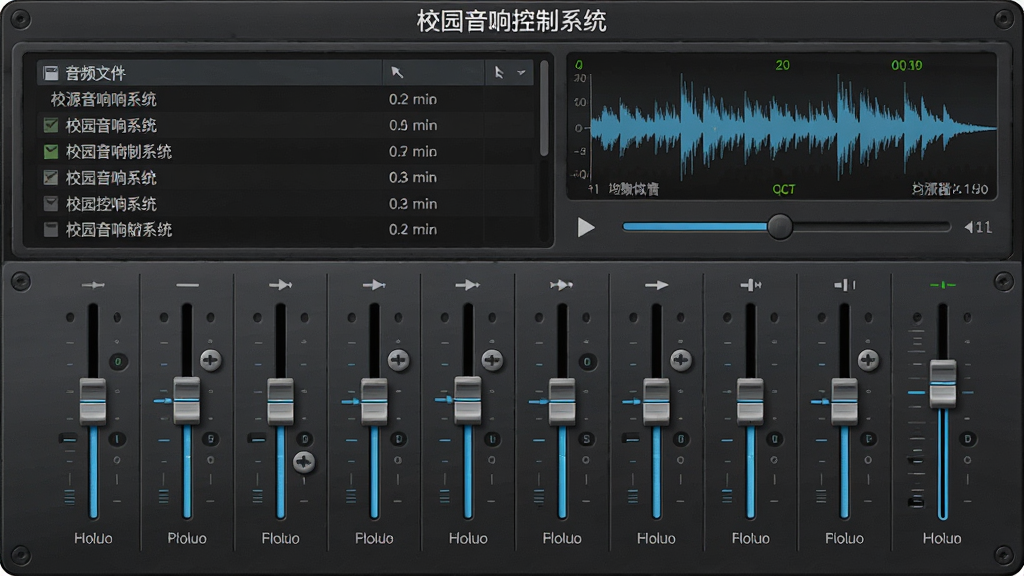Click the dash icon atop channel two

tap(187, 285)
